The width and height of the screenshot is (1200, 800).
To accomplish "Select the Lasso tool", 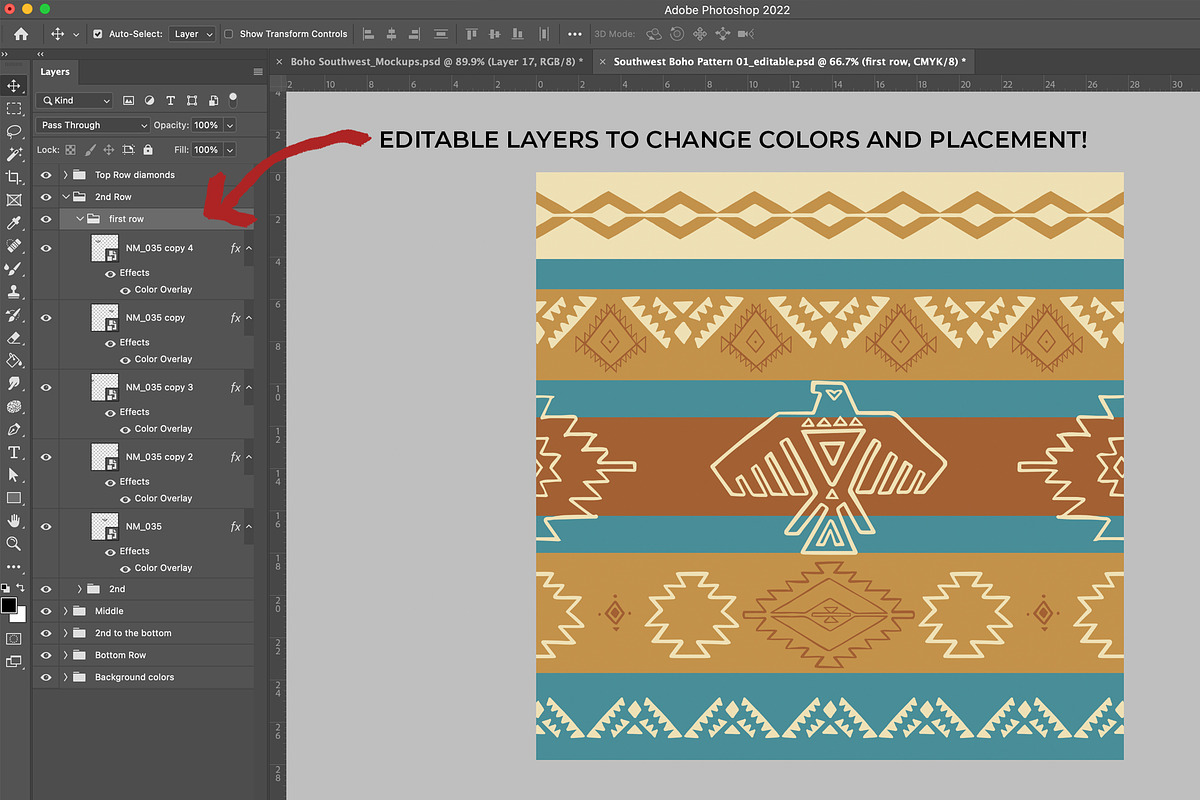I will (14, 131).
